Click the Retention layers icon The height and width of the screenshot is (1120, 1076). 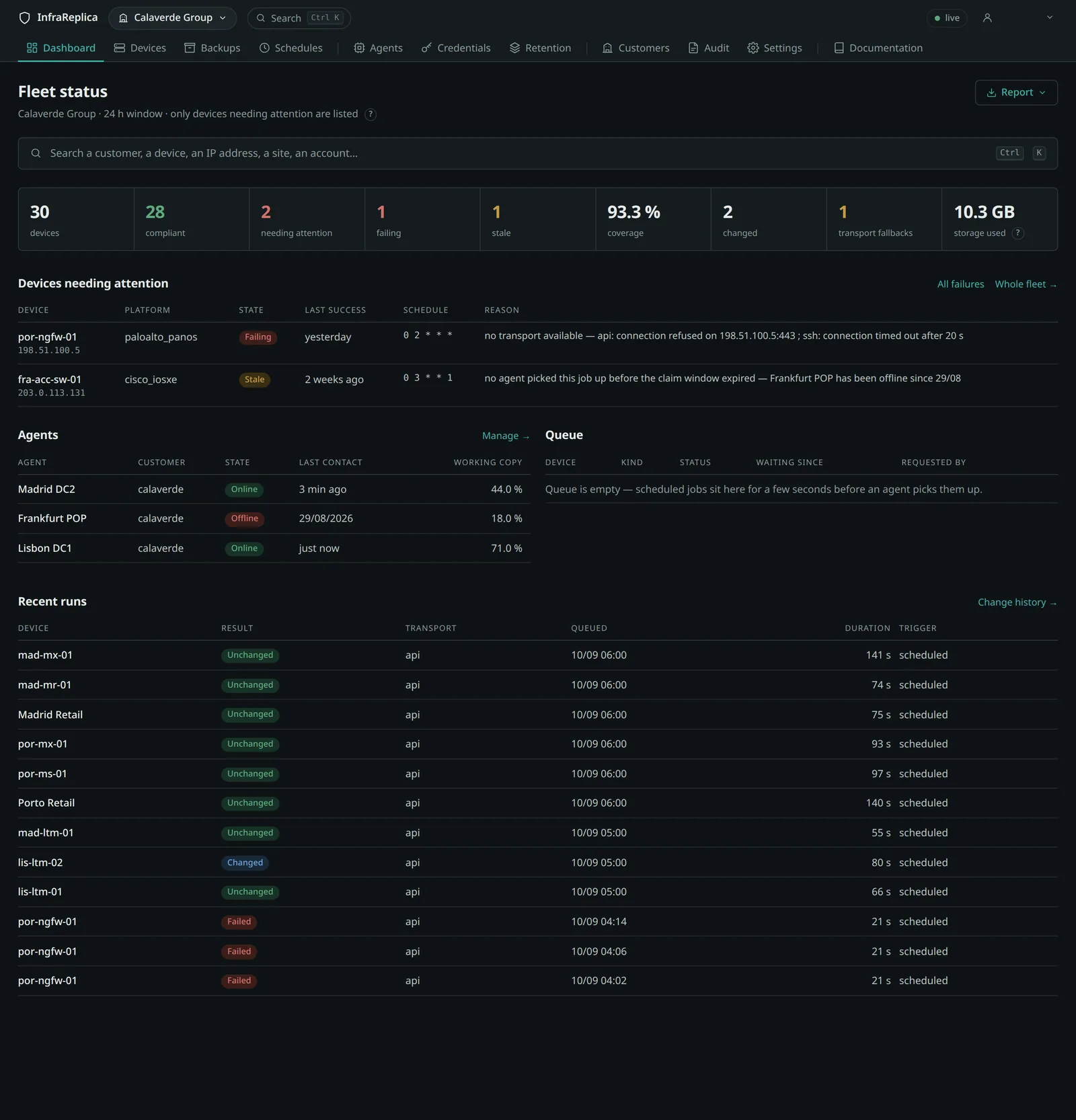(515, 48)
